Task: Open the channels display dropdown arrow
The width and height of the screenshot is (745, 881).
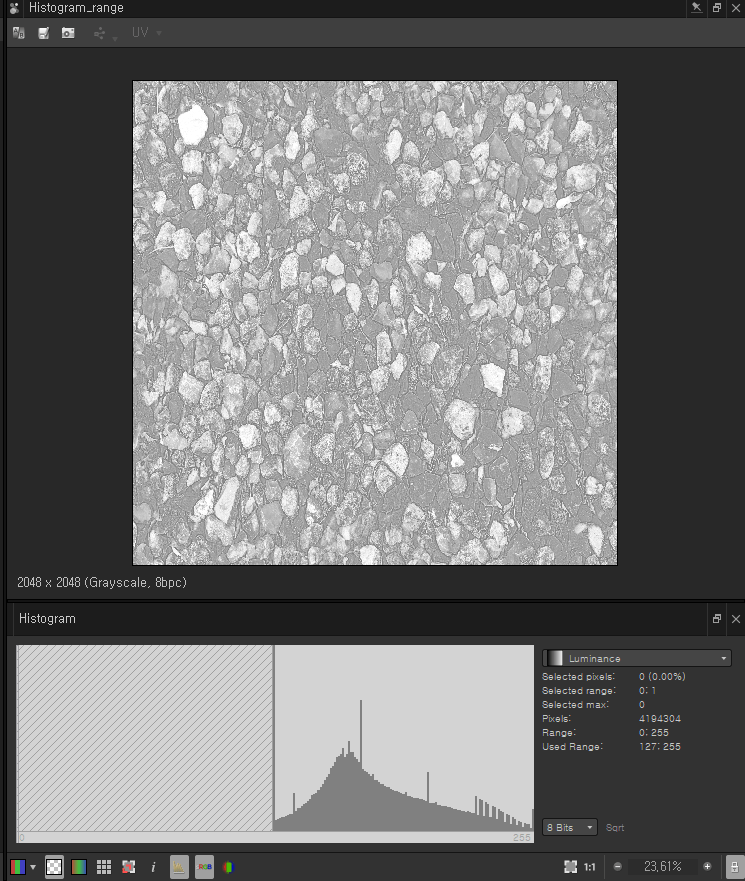Action: coord(33,867)
